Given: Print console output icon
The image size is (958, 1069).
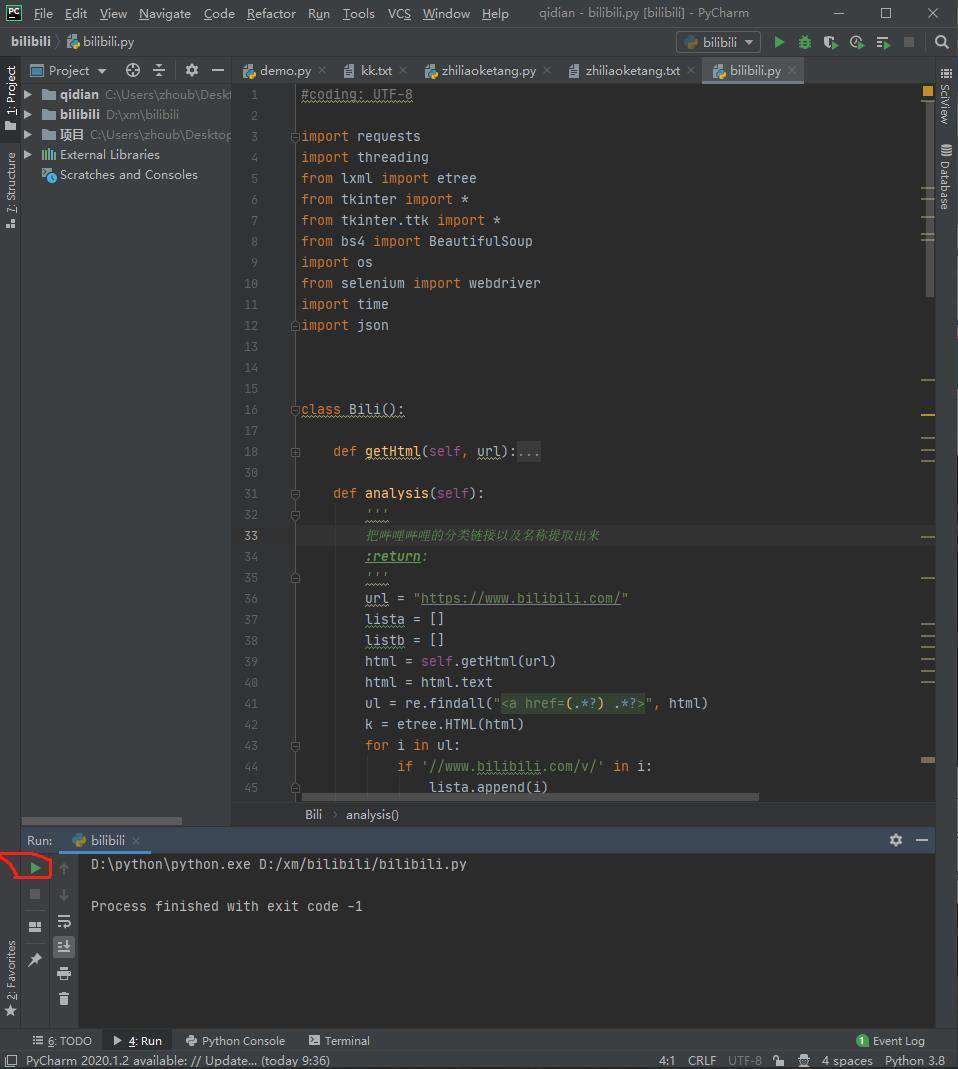Looking at the screenshot, I should point(64,974).
